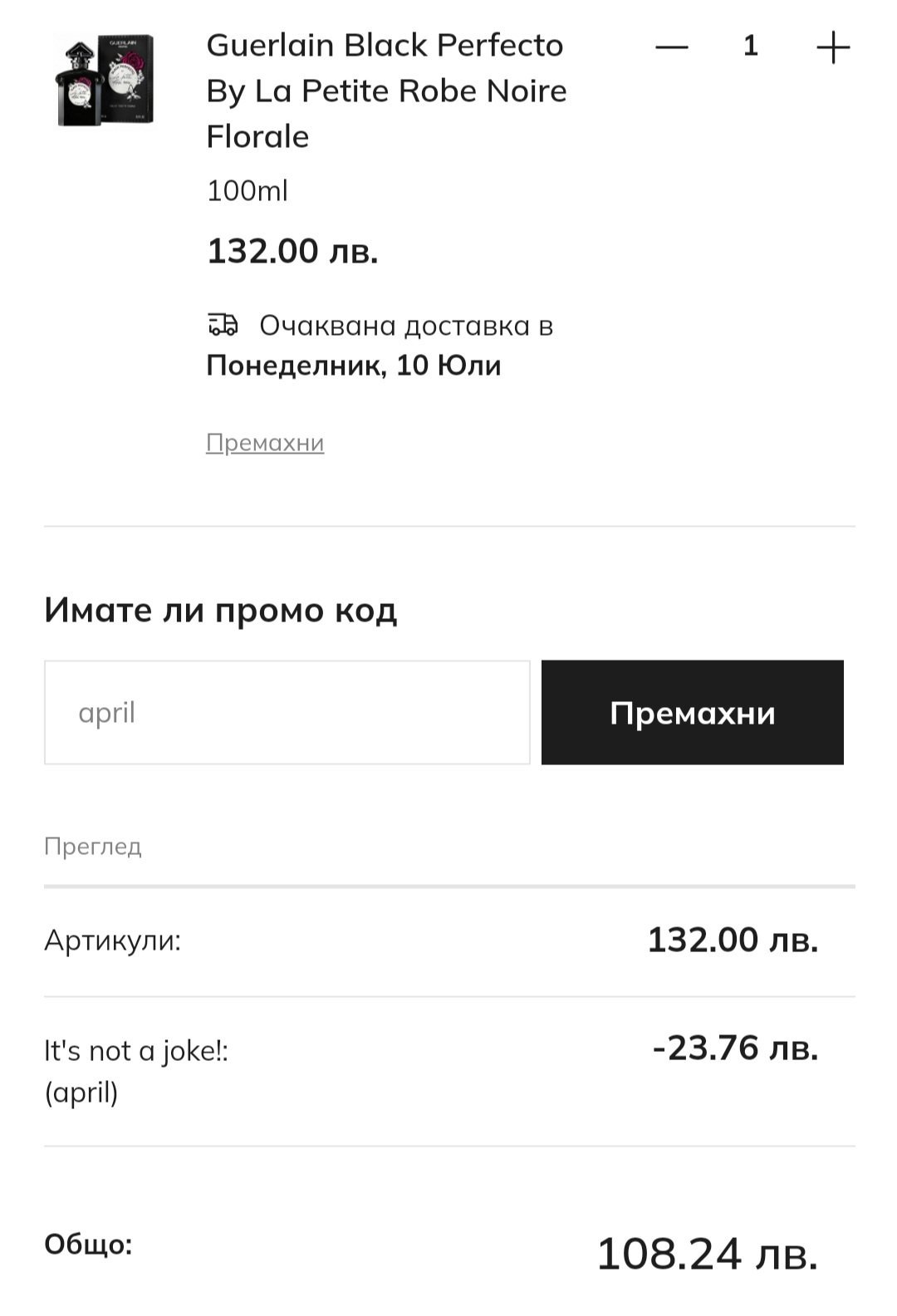Screen dimensions: 897x1316
Task: Click the 108.24 лв. total amount
Action: click(x=707, y=1253)
